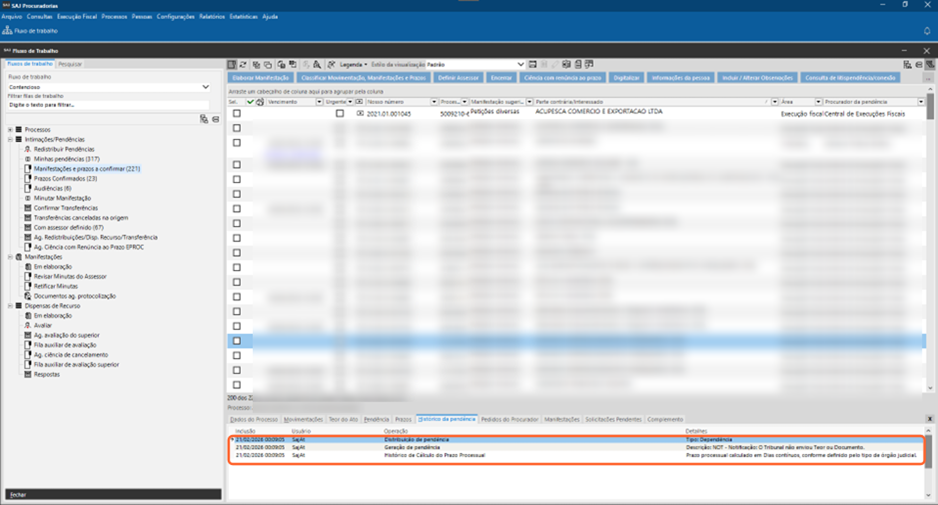Image resolution: width=938 pixels, height=505 pixels.
Task: Check the selection box for ACUPESCA row
Action: coord(237,114)
